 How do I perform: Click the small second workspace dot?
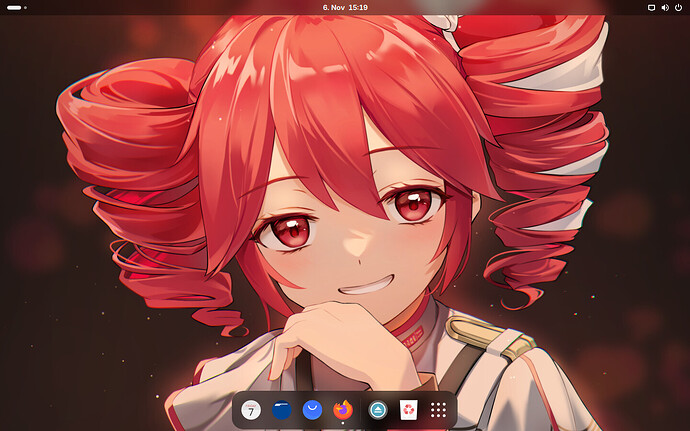pos(26,7)
